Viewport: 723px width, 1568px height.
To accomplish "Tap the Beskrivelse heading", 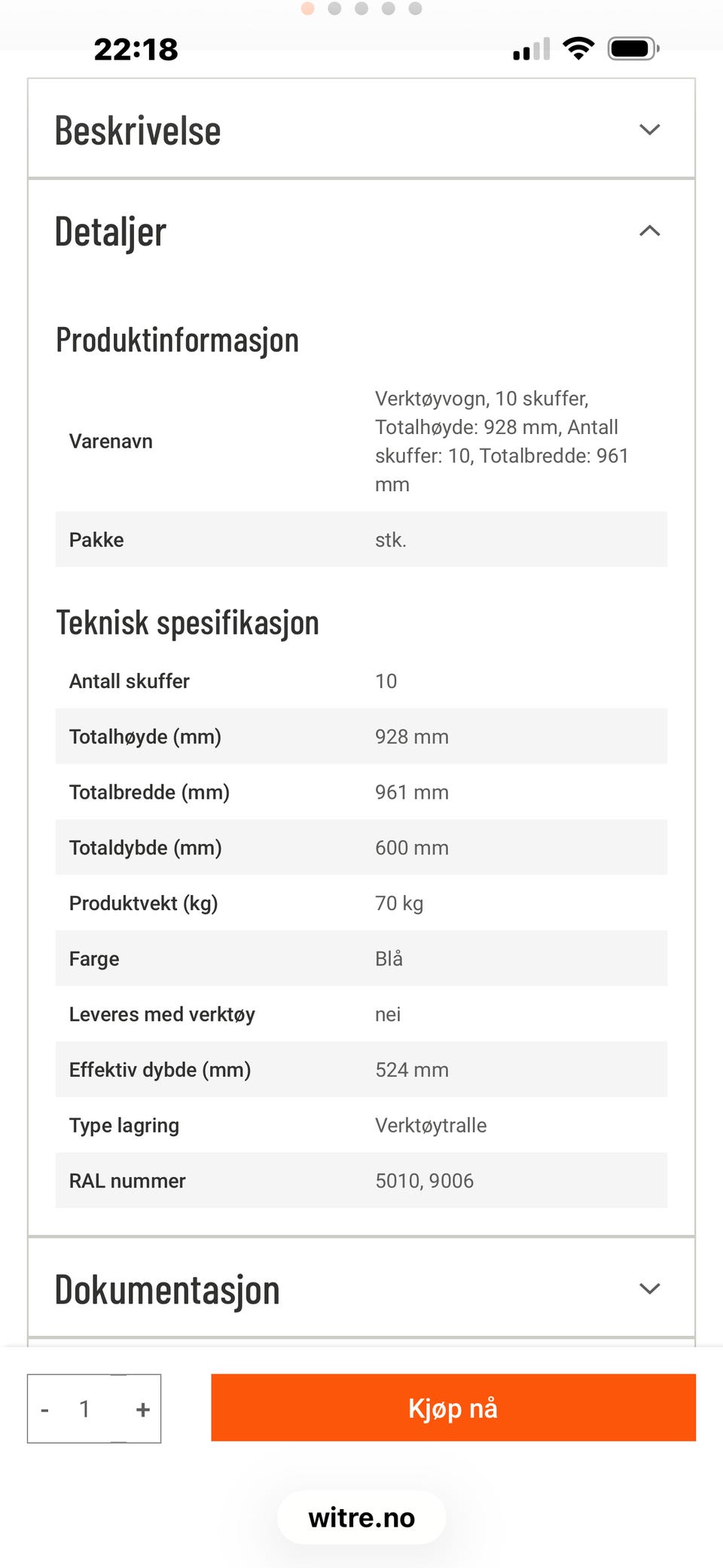I will (x=138, y=130).
